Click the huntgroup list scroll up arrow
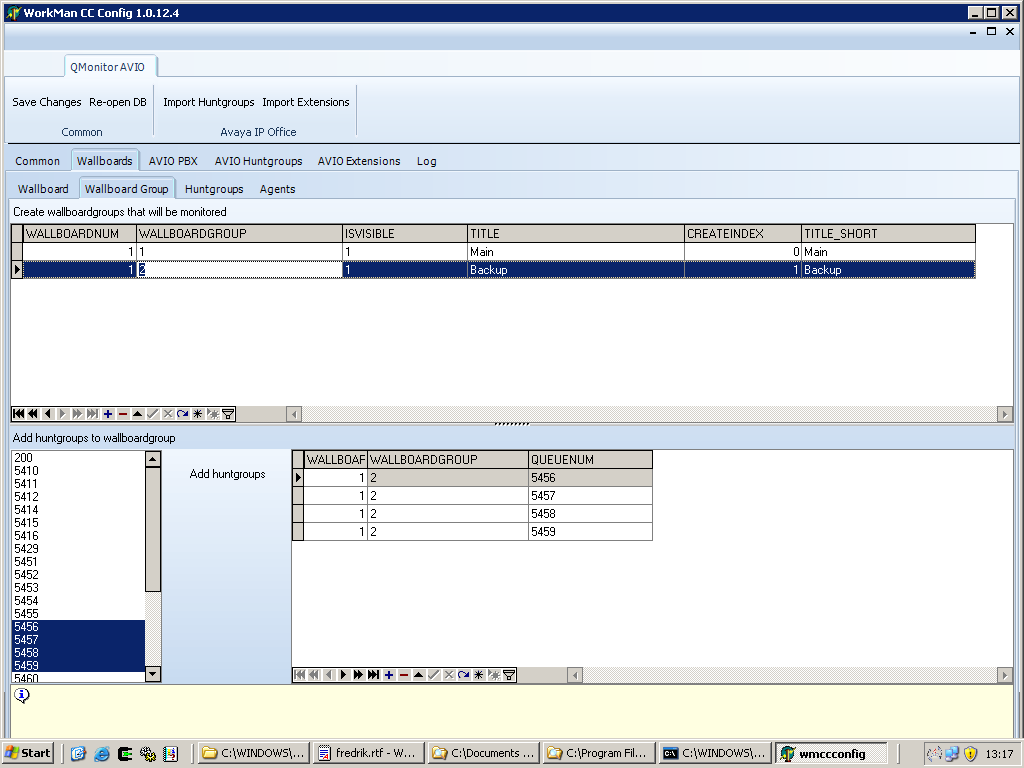The height and width of the screenshot is (768, 1024). (x=152, y=458)
